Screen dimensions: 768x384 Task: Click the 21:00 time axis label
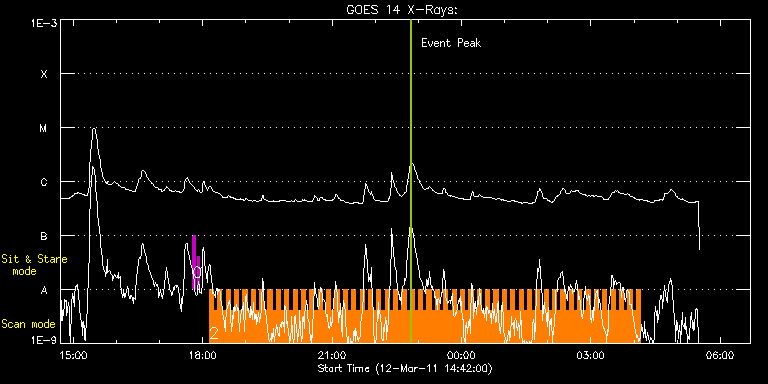pyautogui.click(x=332, y=354)
